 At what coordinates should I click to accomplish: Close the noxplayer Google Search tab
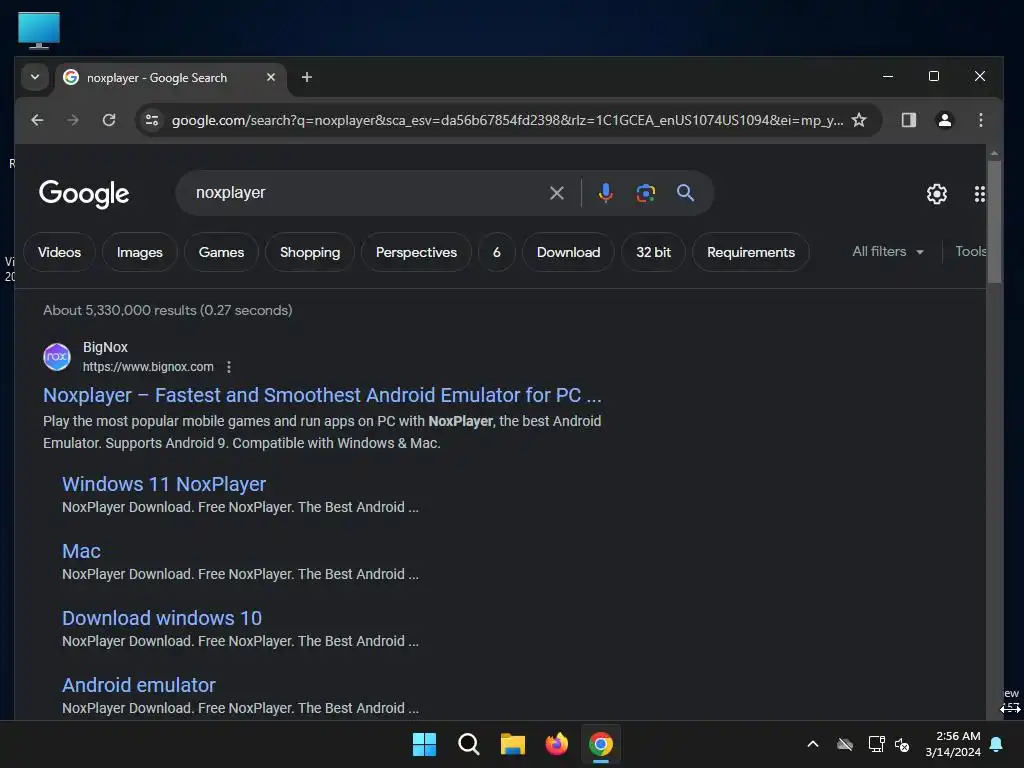(x=270, y=77)
